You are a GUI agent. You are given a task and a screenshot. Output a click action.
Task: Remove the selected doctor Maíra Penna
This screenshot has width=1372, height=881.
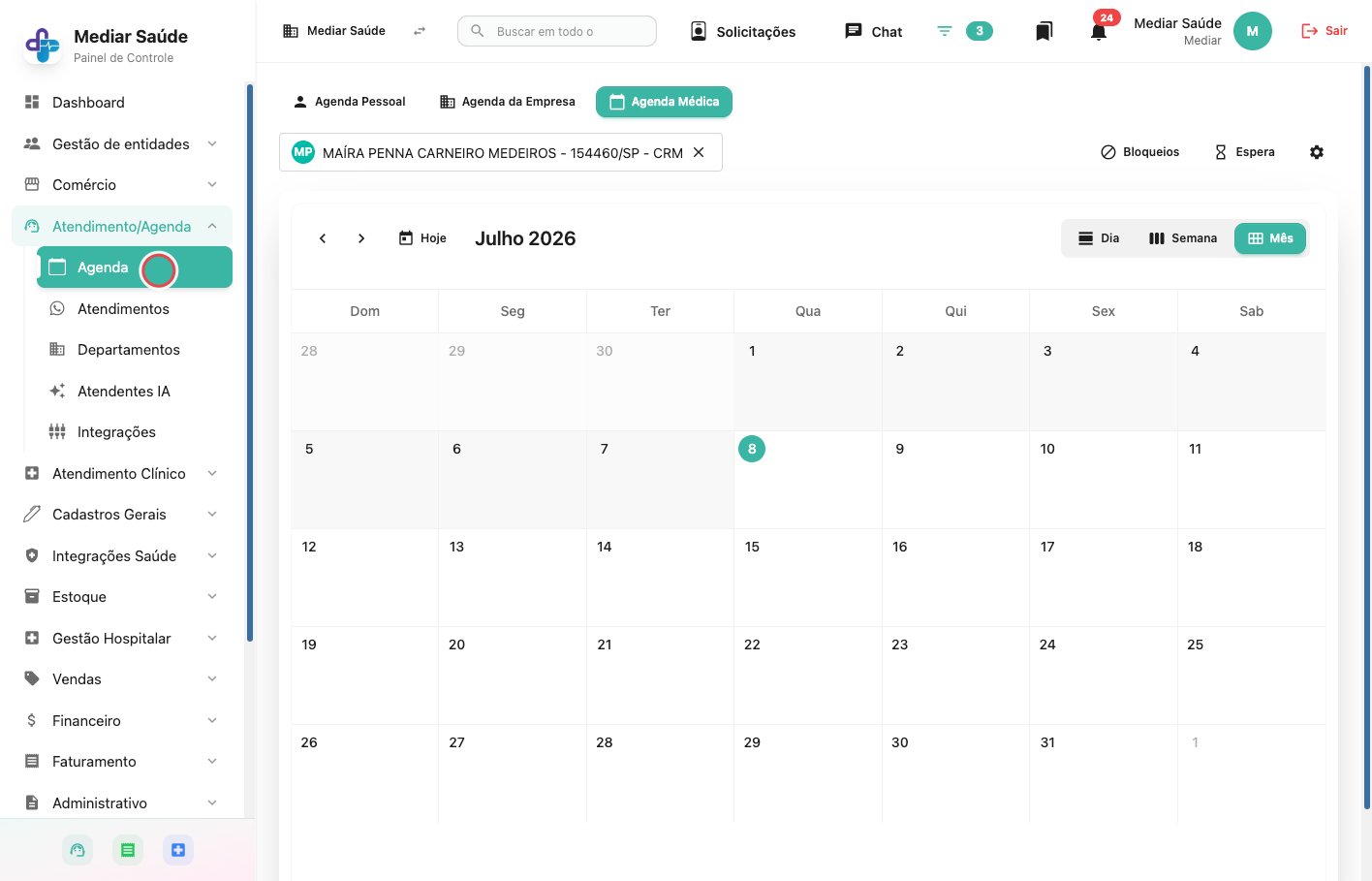click(x=699, y=152)
